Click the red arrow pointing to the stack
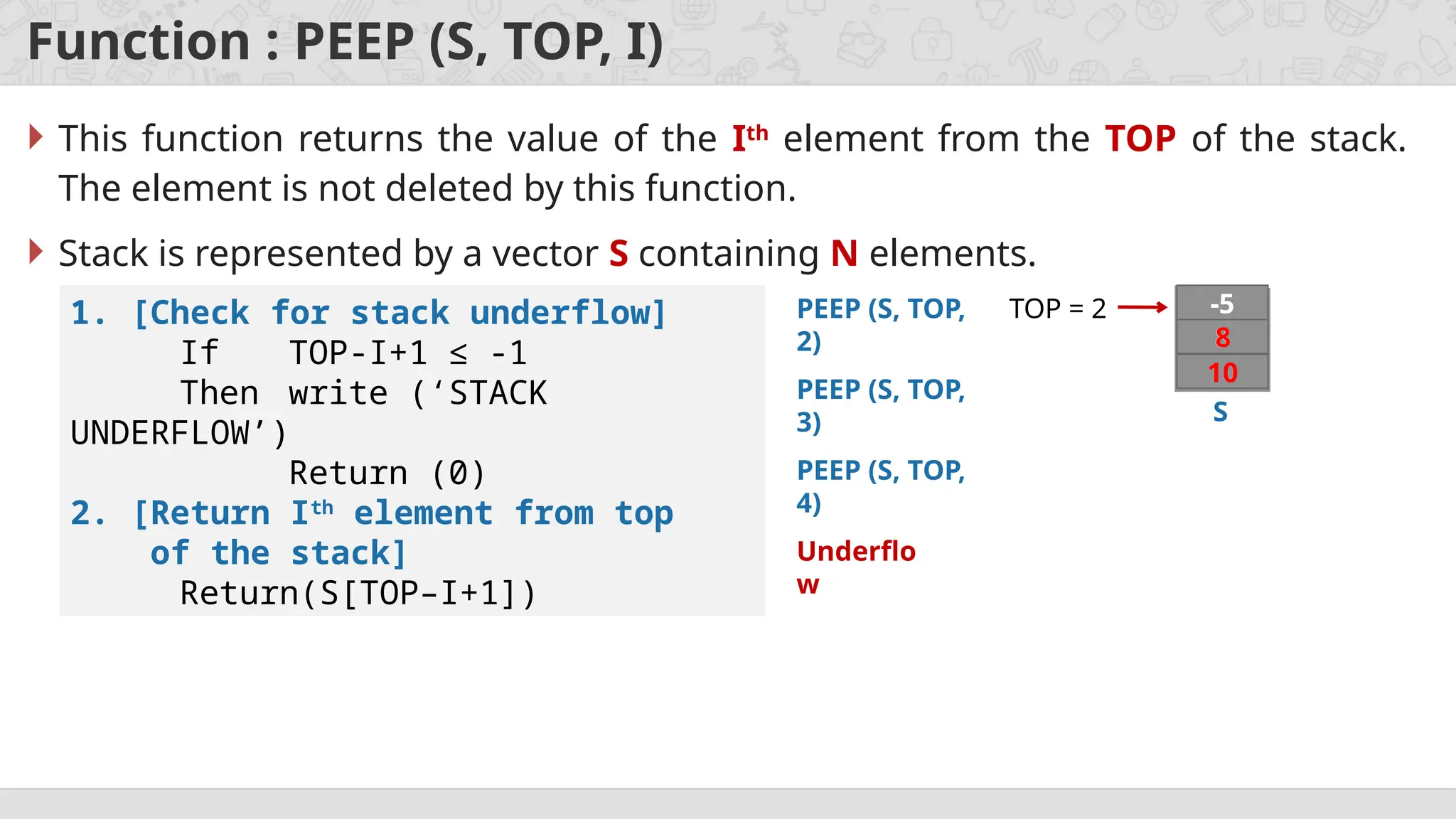The height and width of the screenshot is (819, 1456). coord(1142,307)
